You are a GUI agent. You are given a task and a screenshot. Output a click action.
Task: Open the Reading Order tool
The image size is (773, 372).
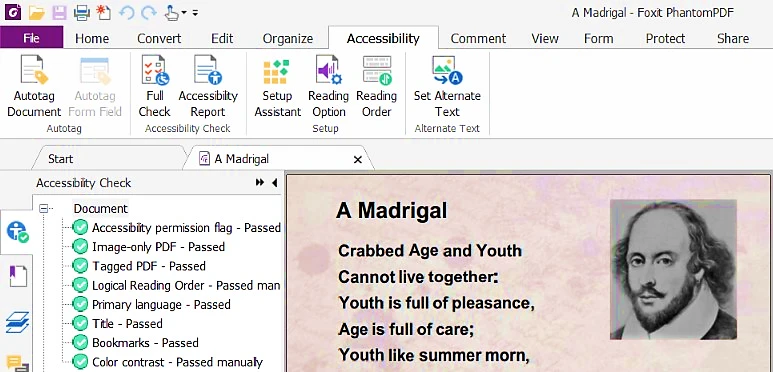point(377,87)
